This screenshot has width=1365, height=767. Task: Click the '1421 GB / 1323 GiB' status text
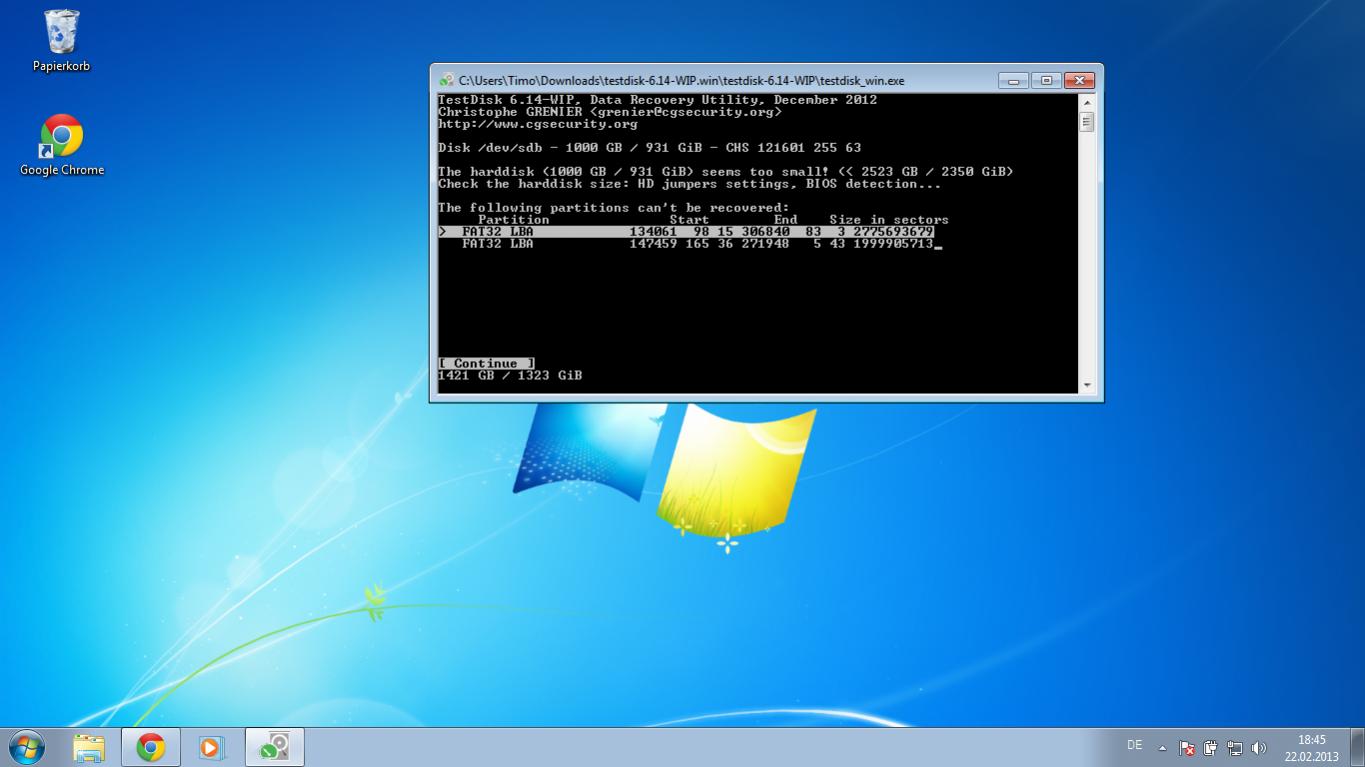[510, 376]
